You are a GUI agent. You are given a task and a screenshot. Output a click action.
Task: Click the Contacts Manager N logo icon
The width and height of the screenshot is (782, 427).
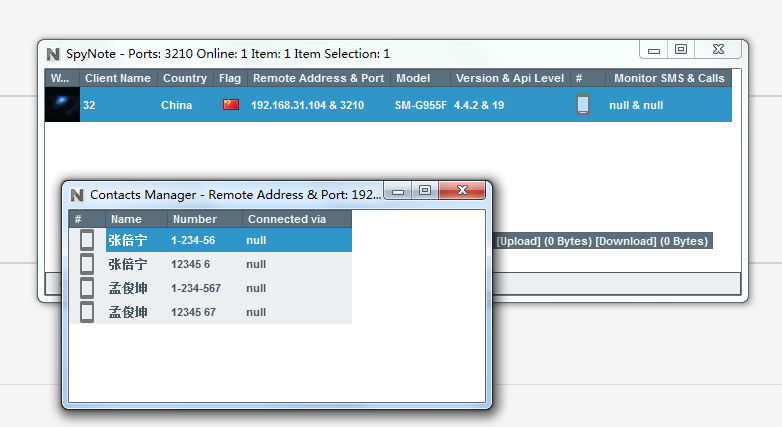pos(77,195)
